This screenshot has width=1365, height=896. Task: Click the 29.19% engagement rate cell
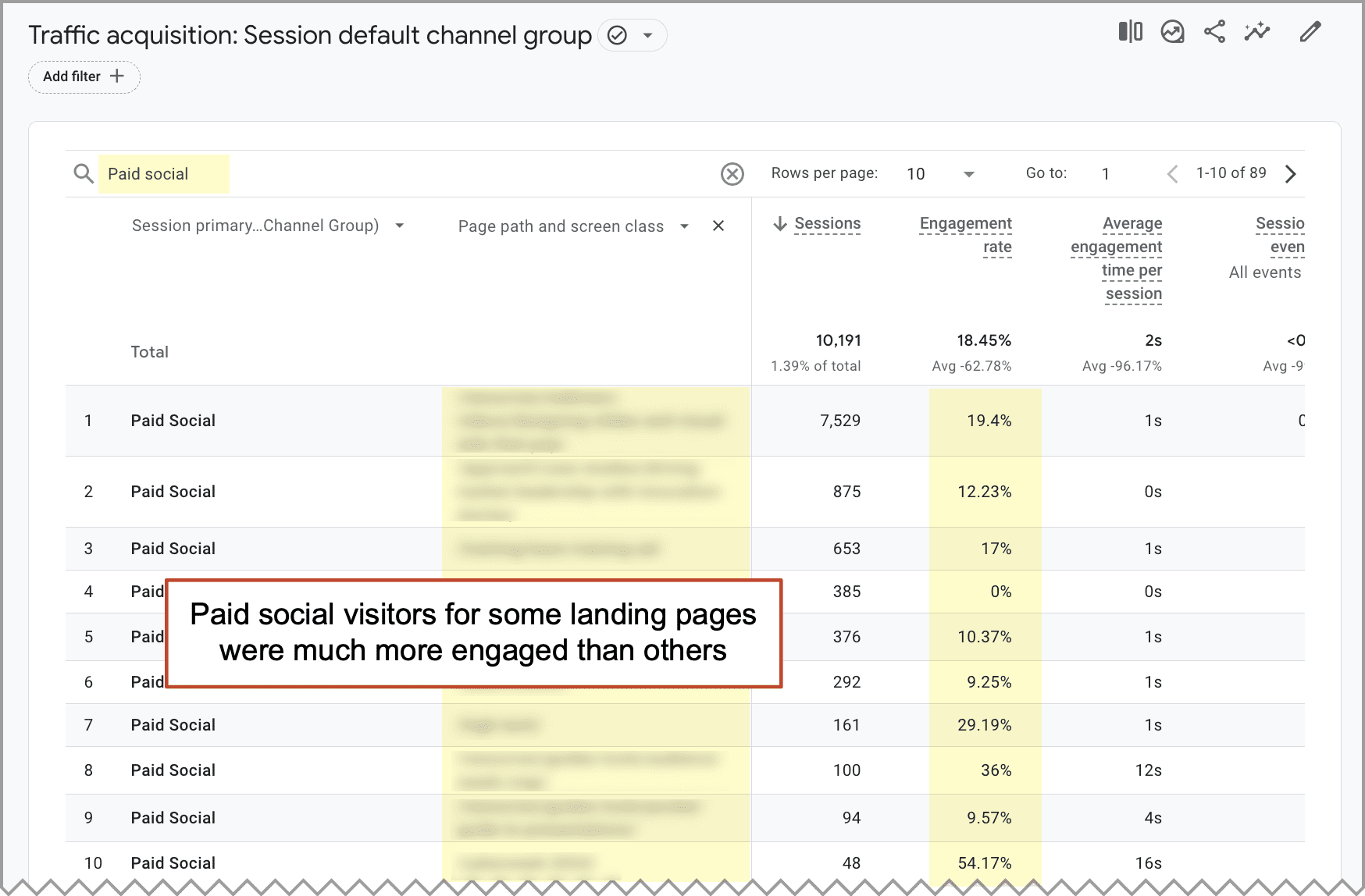click(x=985, y=725)
